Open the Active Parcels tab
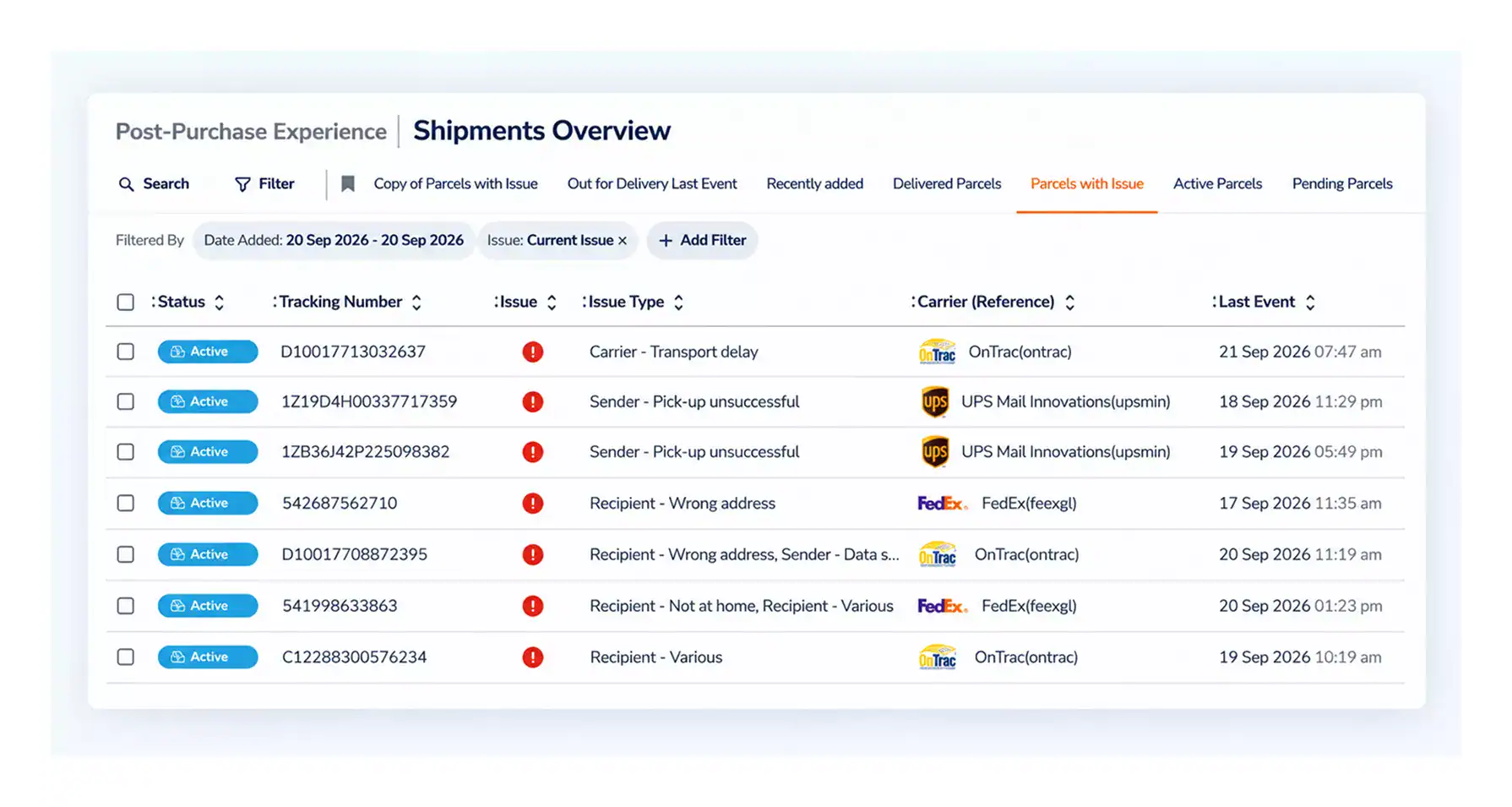 1217,183
